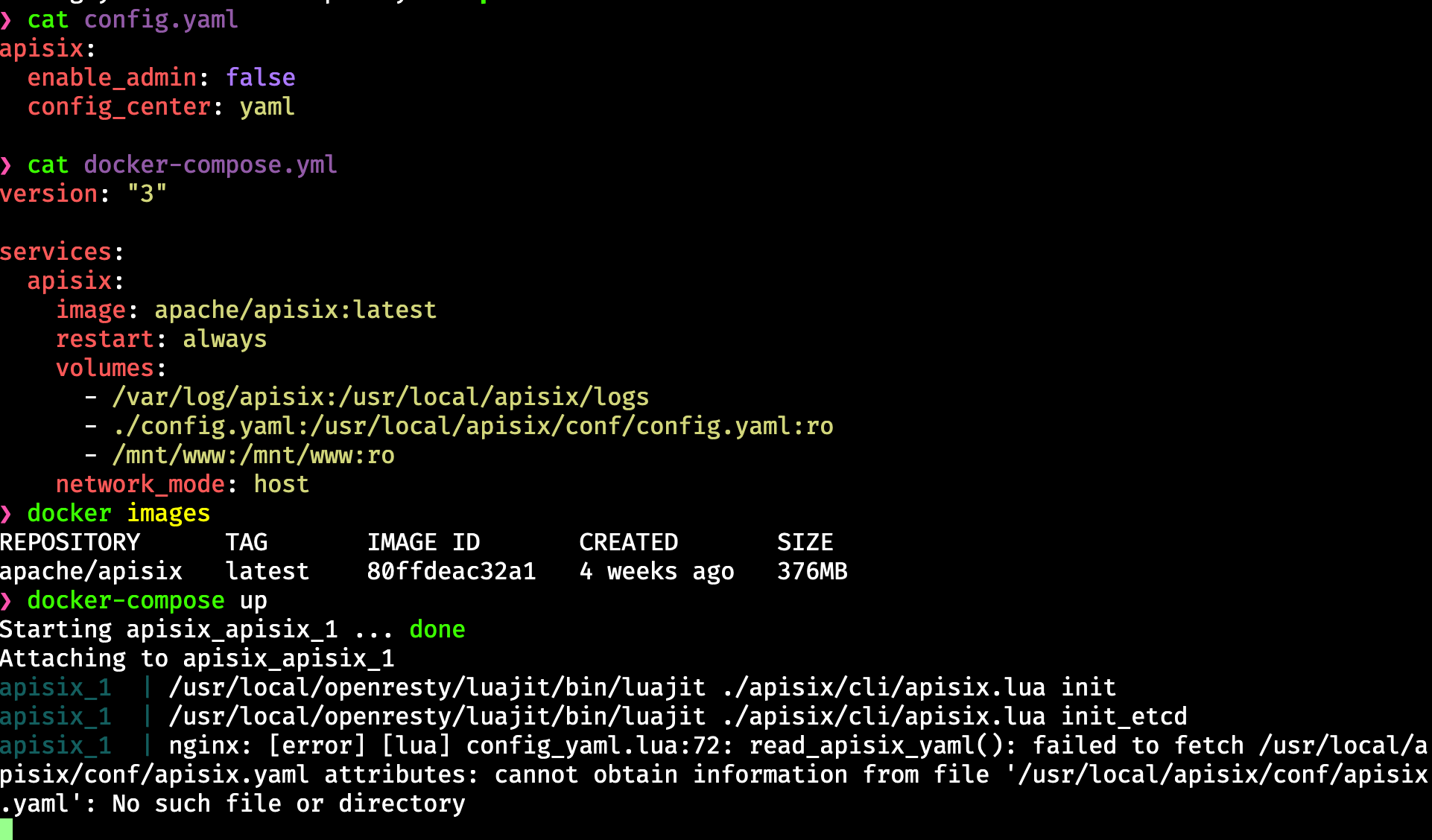Click the green 'done' status text

click(x=437, y=629)
